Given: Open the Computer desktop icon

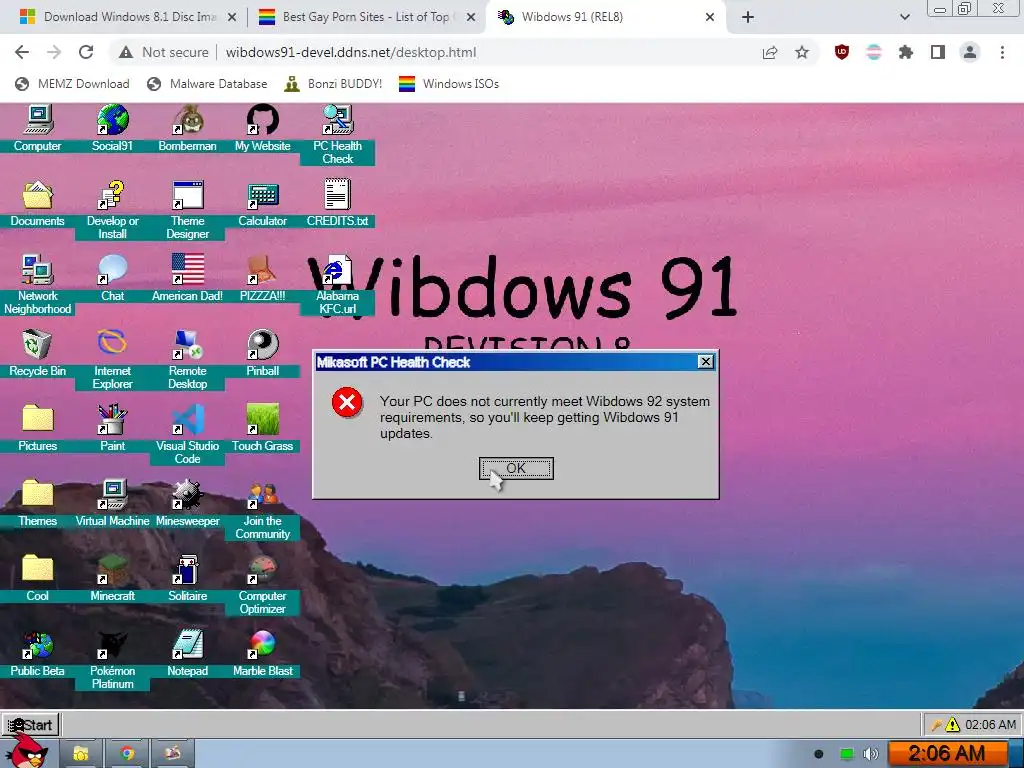Looking at the screenshot, I should click(37, 128).
